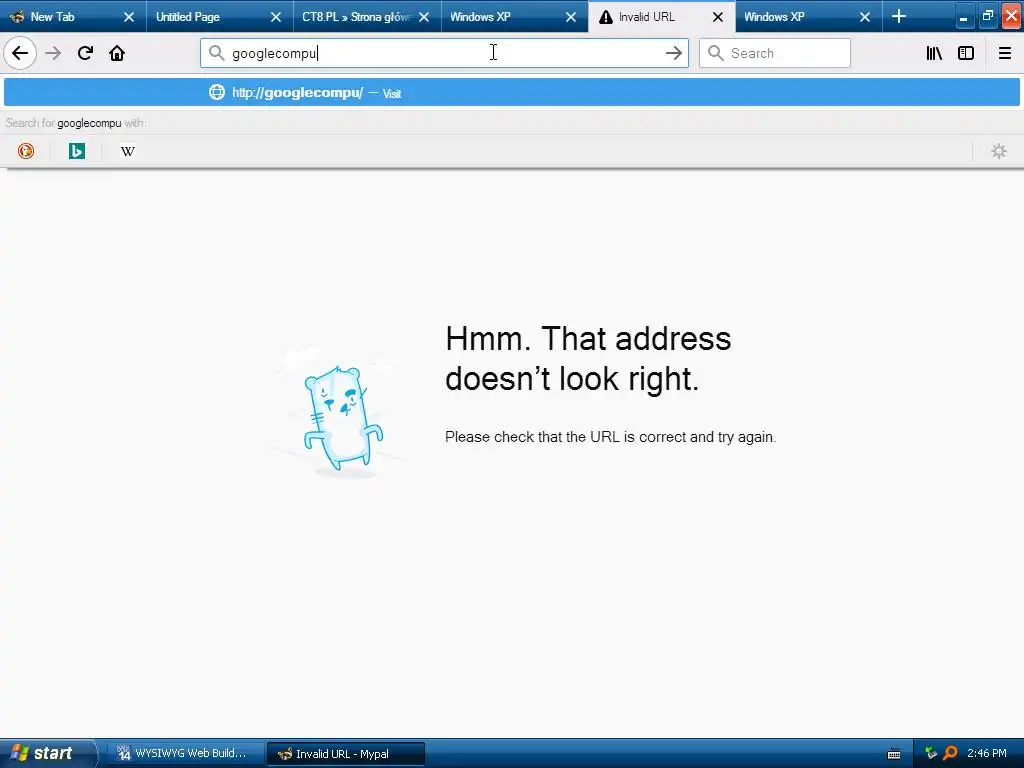Close the Invalid URL tab
The height and width of the screenshot is (768, 1024).
718,17
